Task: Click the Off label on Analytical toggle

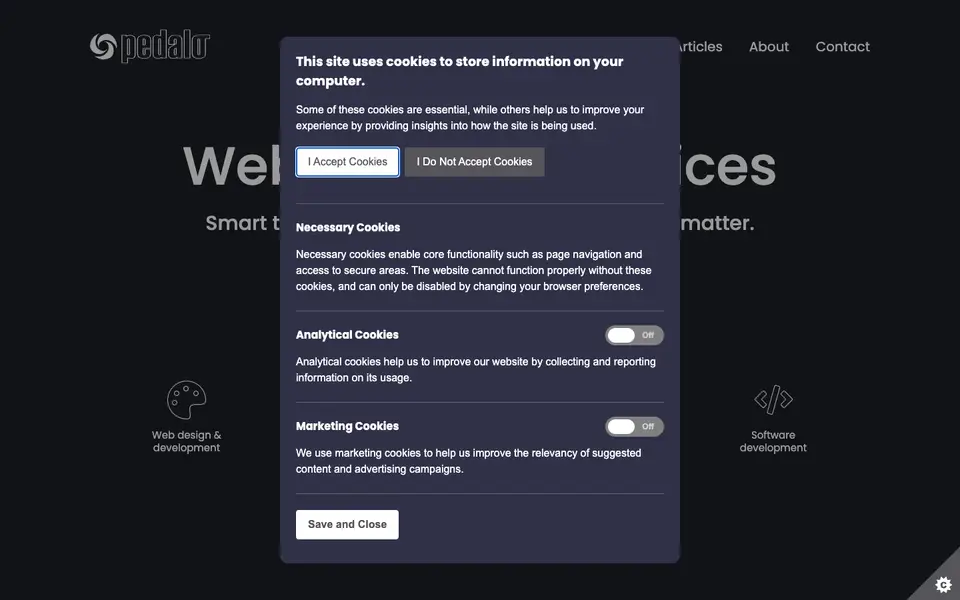Action: click(x=648, y=335)
